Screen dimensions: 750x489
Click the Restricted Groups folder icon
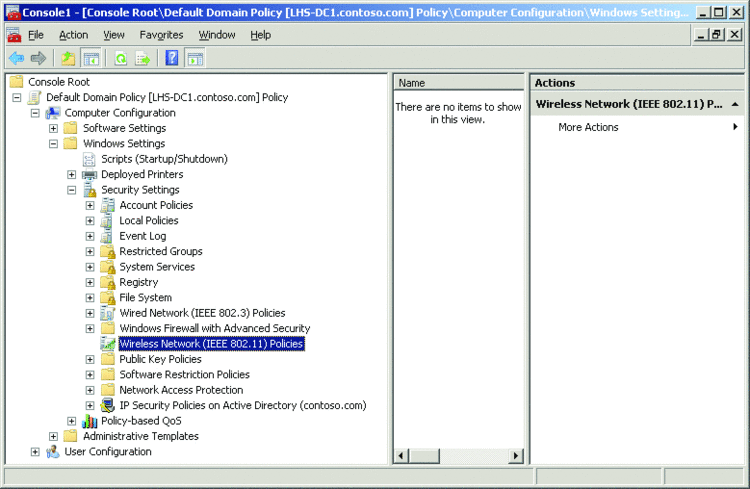(108, 252)
